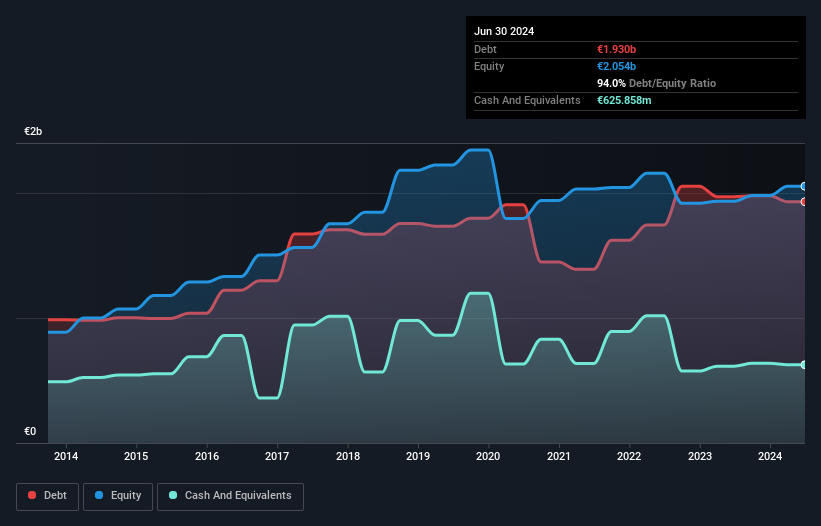Click the 94.0% Debt/Equity Ratio text
This screenshot has width=821, height=526.
[656, 83]
